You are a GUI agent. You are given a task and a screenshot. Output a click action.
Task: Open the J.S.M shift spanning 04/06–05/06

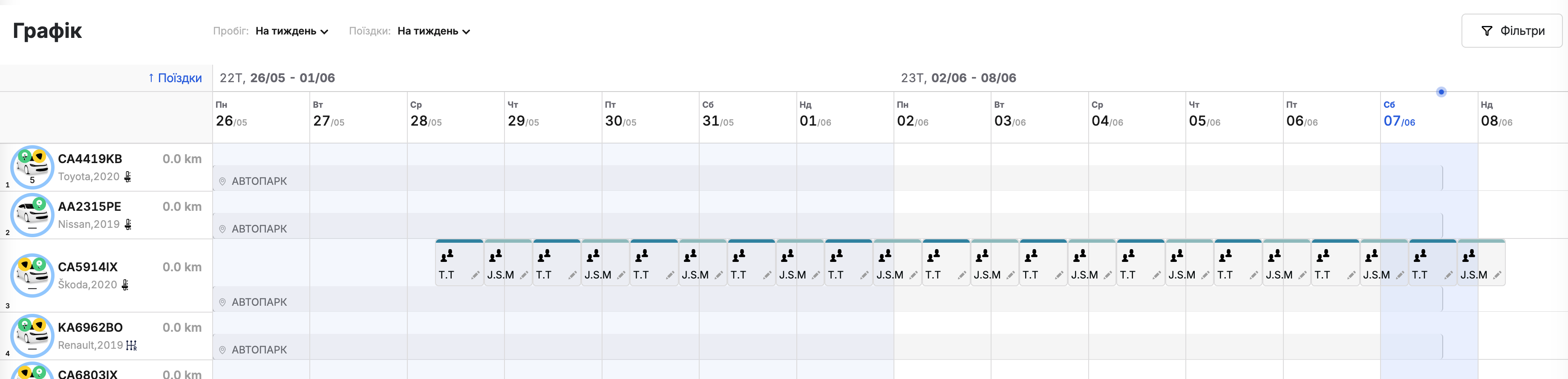(1189, 263)
